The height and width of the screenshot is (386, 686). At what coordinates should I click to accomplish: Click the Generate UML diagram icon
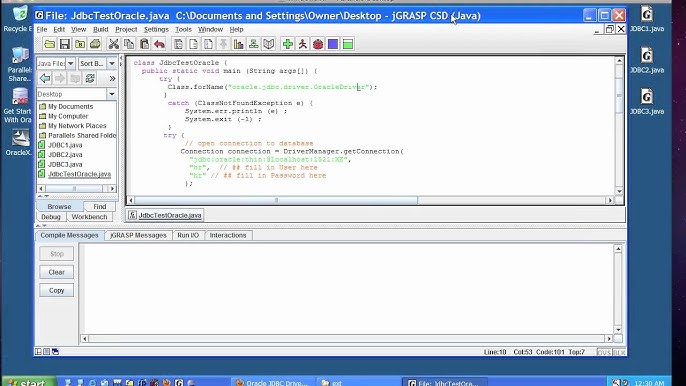click(x=253, y=44)
